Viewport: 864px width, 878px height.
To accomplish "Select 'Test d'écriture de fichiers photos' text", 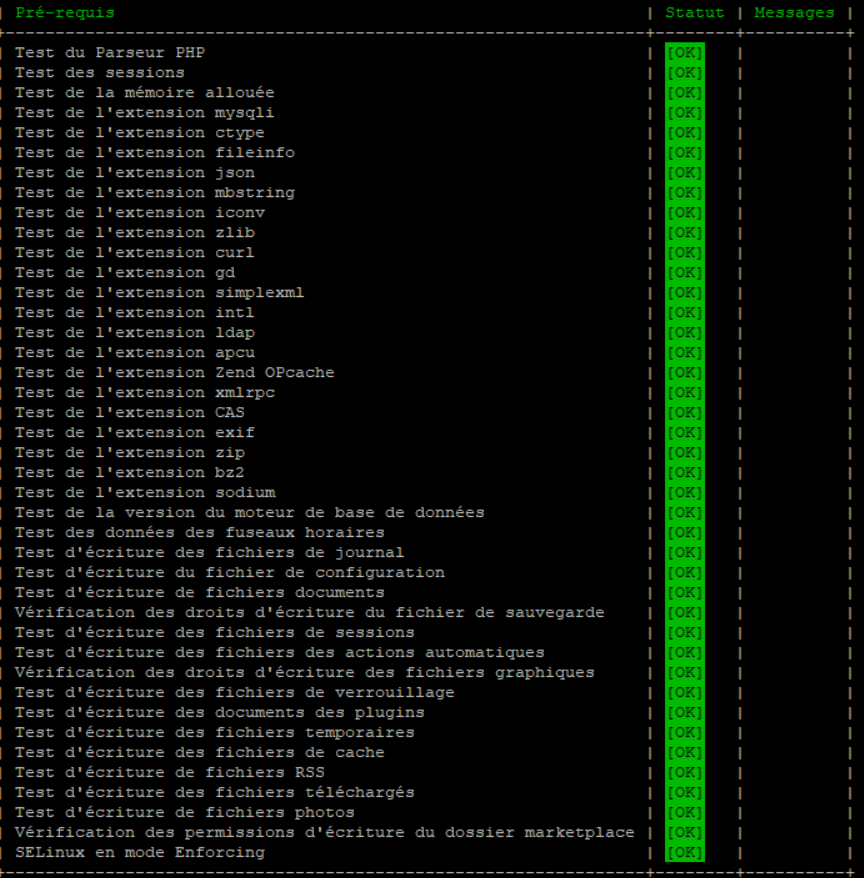I will coord(185,812).
